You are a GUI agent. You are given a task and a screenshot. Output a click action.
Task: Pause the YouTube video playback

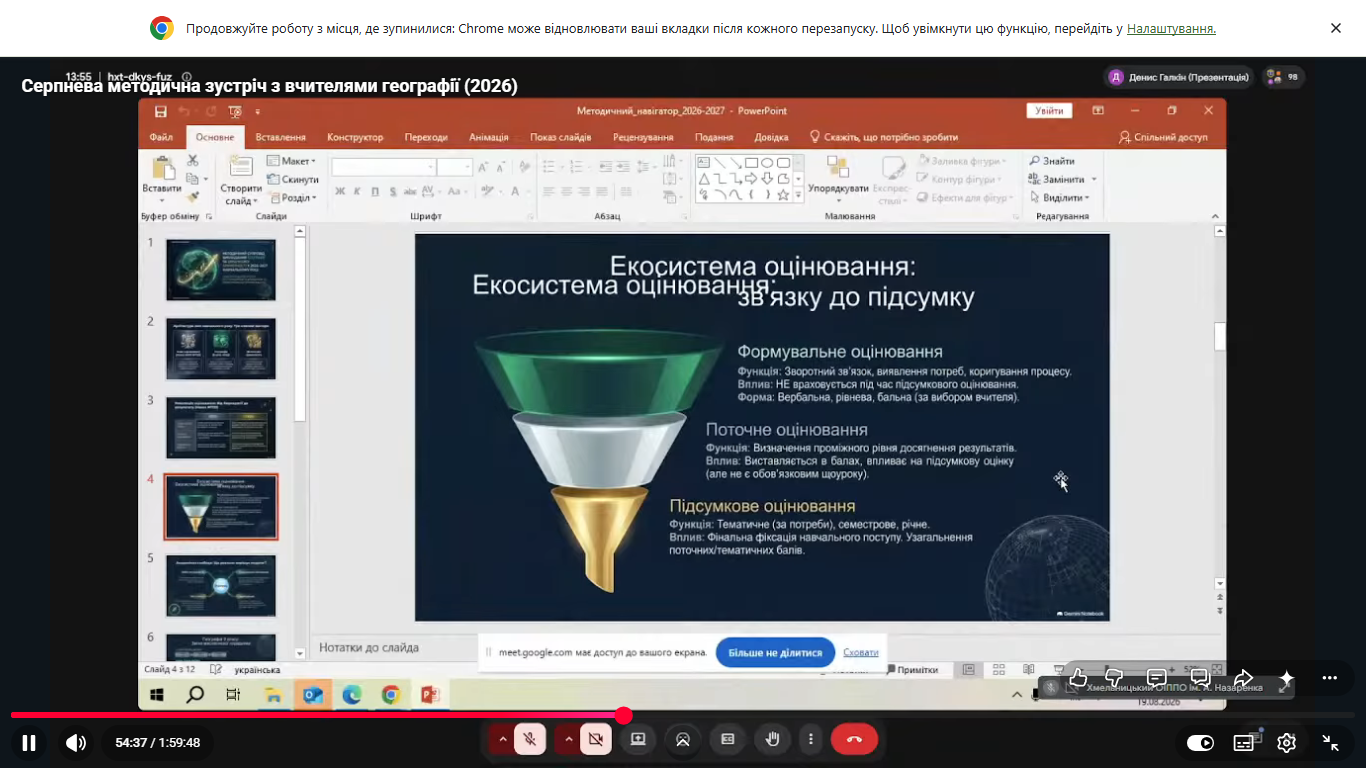click(29, 743)
